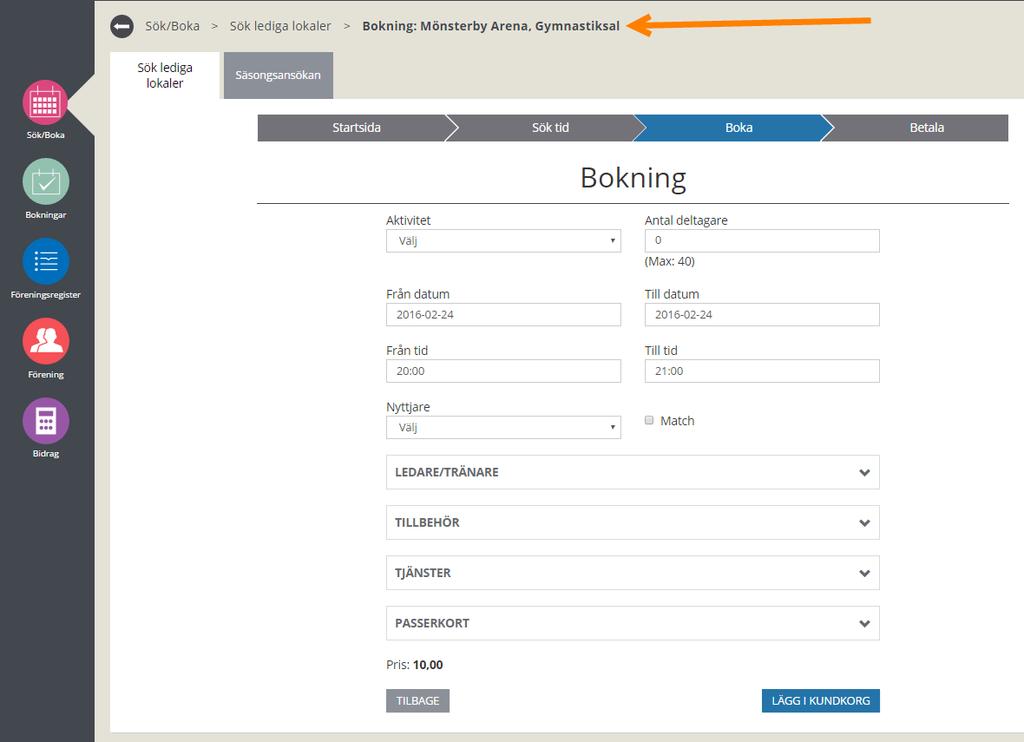Go back using the round arrow icon
This screenshot has height=742, width=1024.
coord(121,26)
